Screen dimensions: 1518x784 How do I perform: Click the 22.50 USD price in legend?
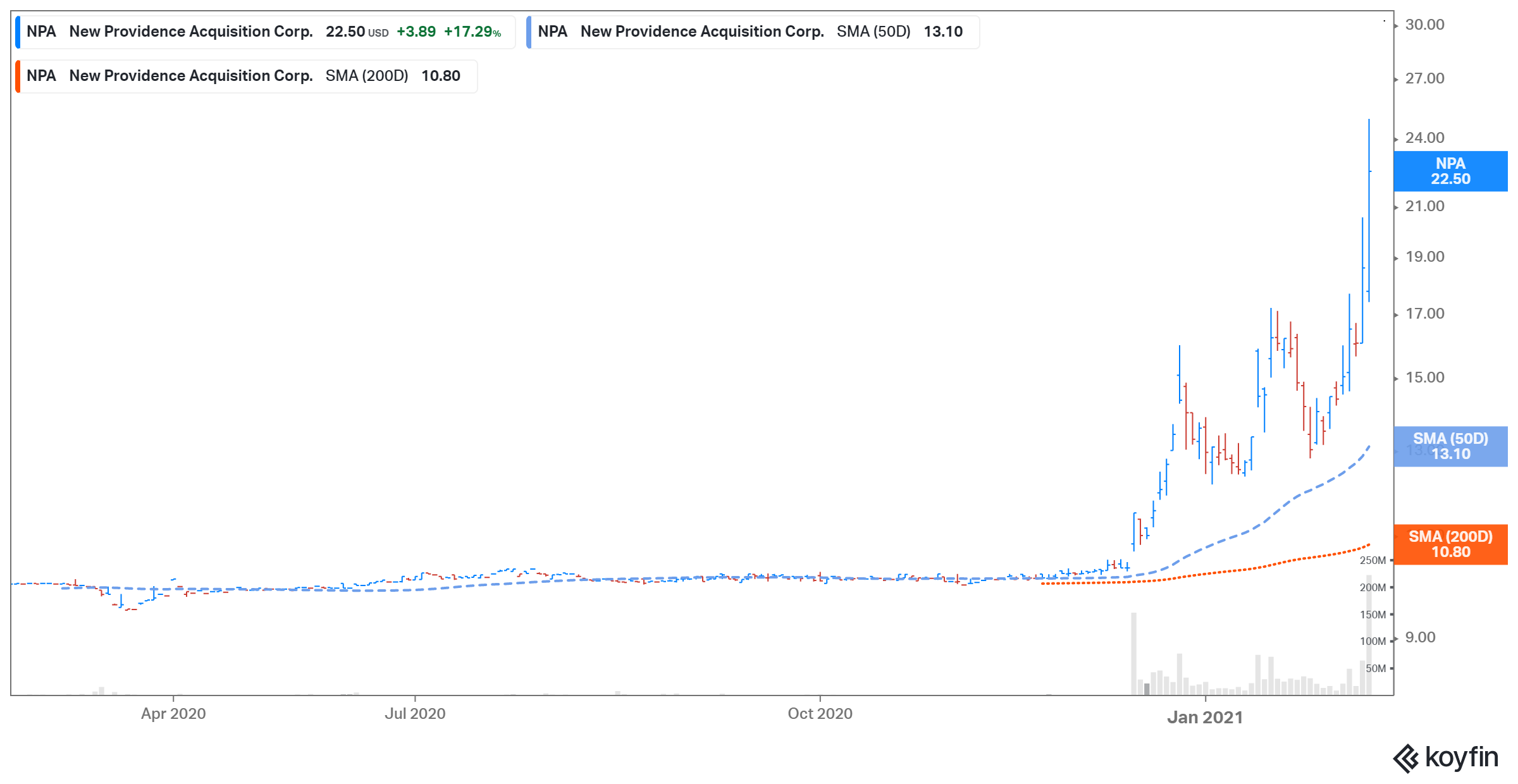pos(357,32)
